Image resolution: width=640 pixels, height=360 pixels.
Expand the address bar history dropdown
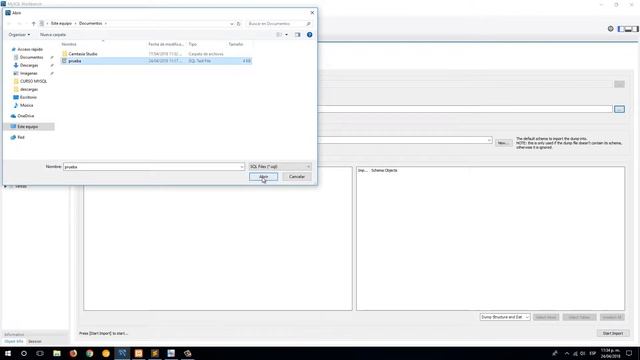231,24
